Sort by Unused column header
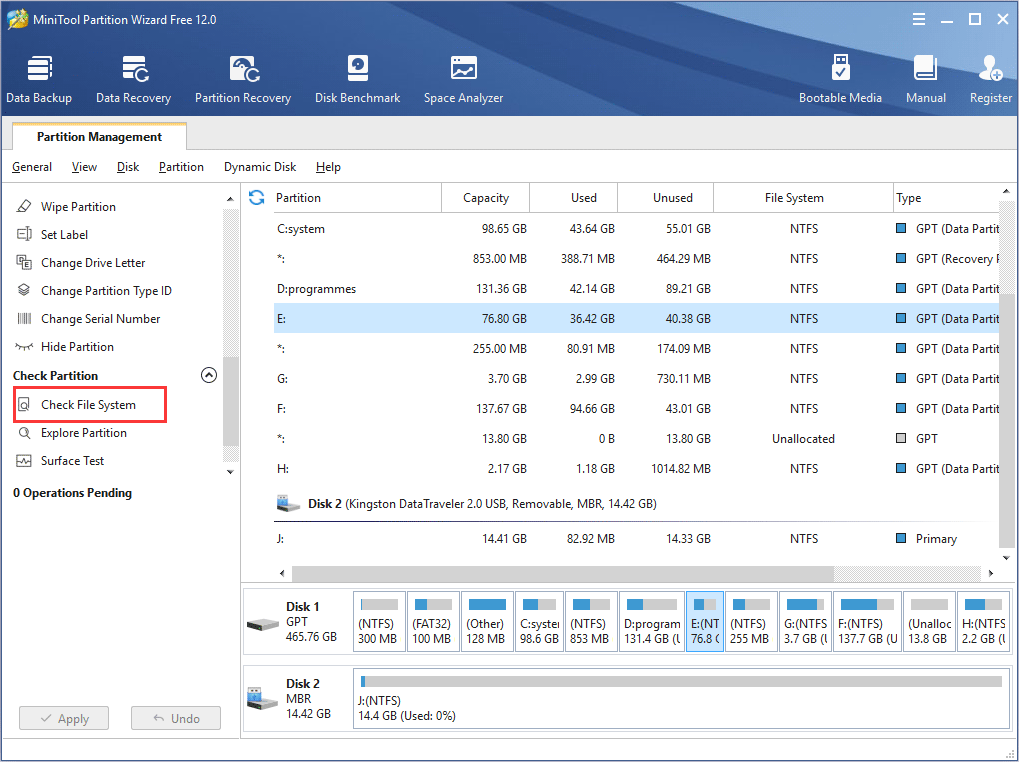This screenshot has height=762, width=1019. tap(665, 197)
